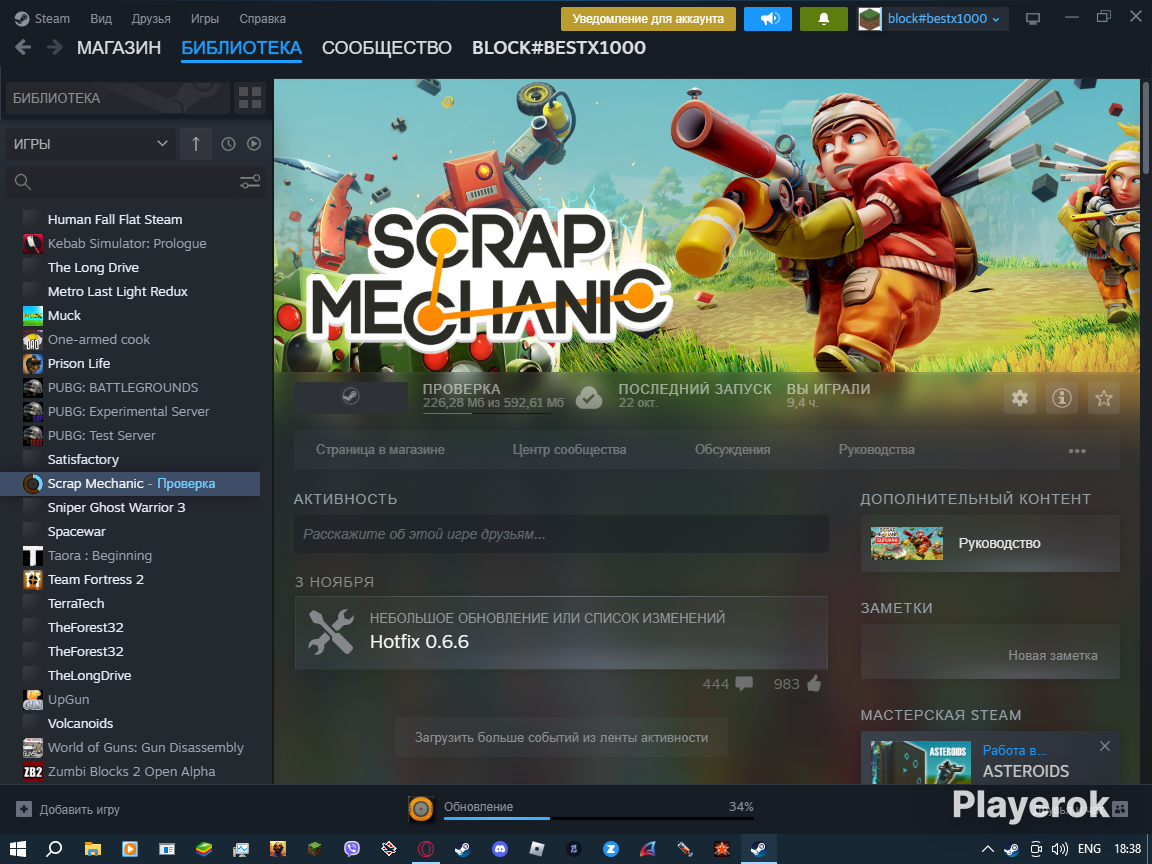Screen dimensions: 1152x864
Task: Change input language via ENG indicator
Action: pos(1089,849)
